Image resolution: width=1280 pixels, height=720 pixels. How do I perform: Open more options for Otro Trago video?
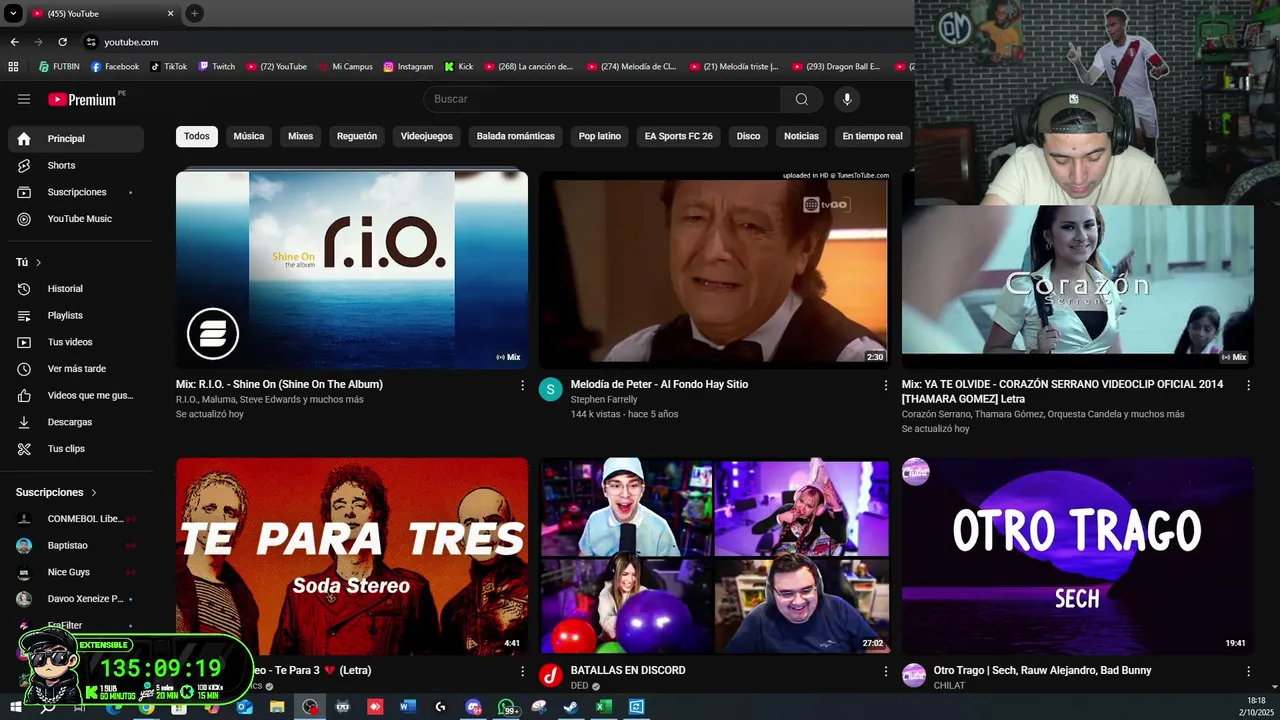pyautogui.click(x=1248, y=671)
